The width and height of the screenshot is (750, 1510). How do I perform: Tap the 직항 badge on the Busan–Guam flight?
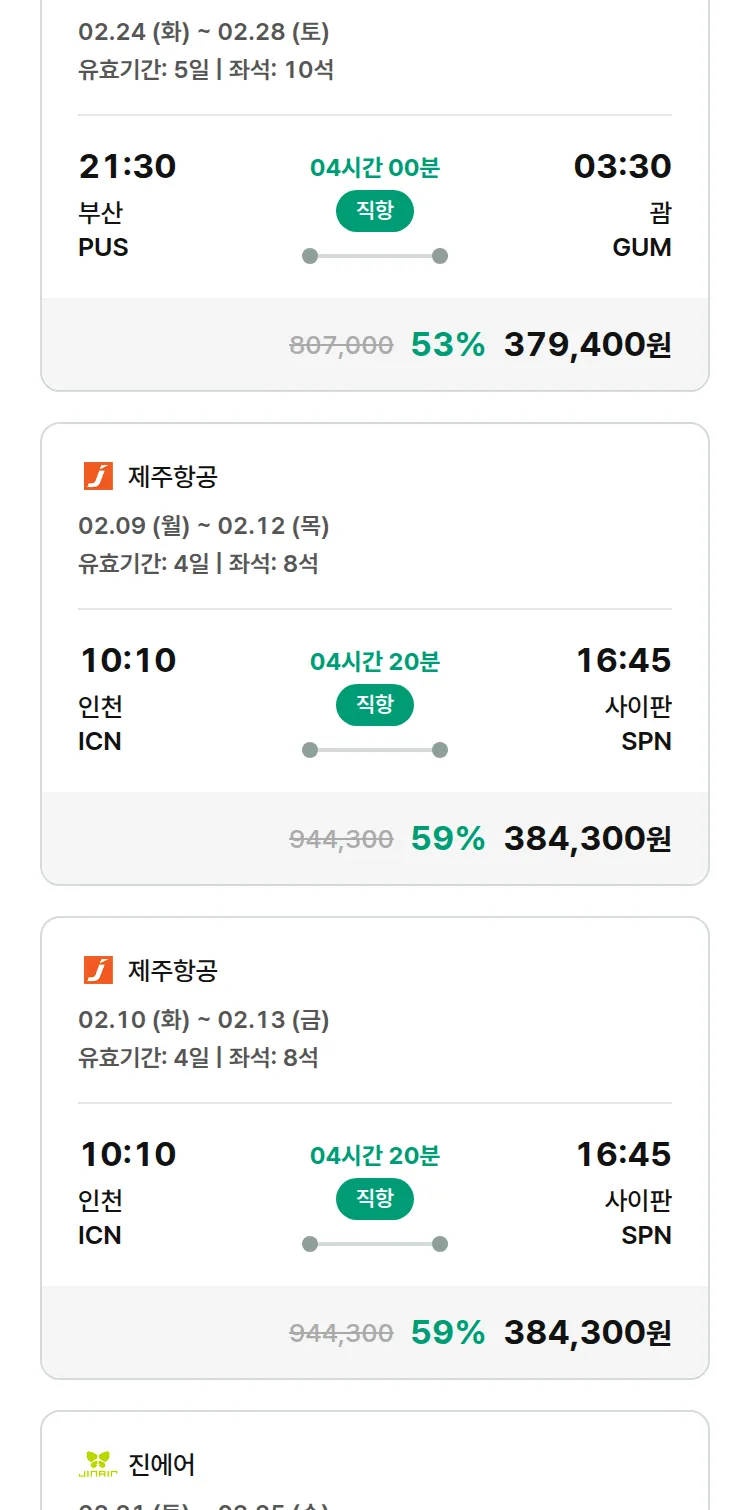point(375,211)
